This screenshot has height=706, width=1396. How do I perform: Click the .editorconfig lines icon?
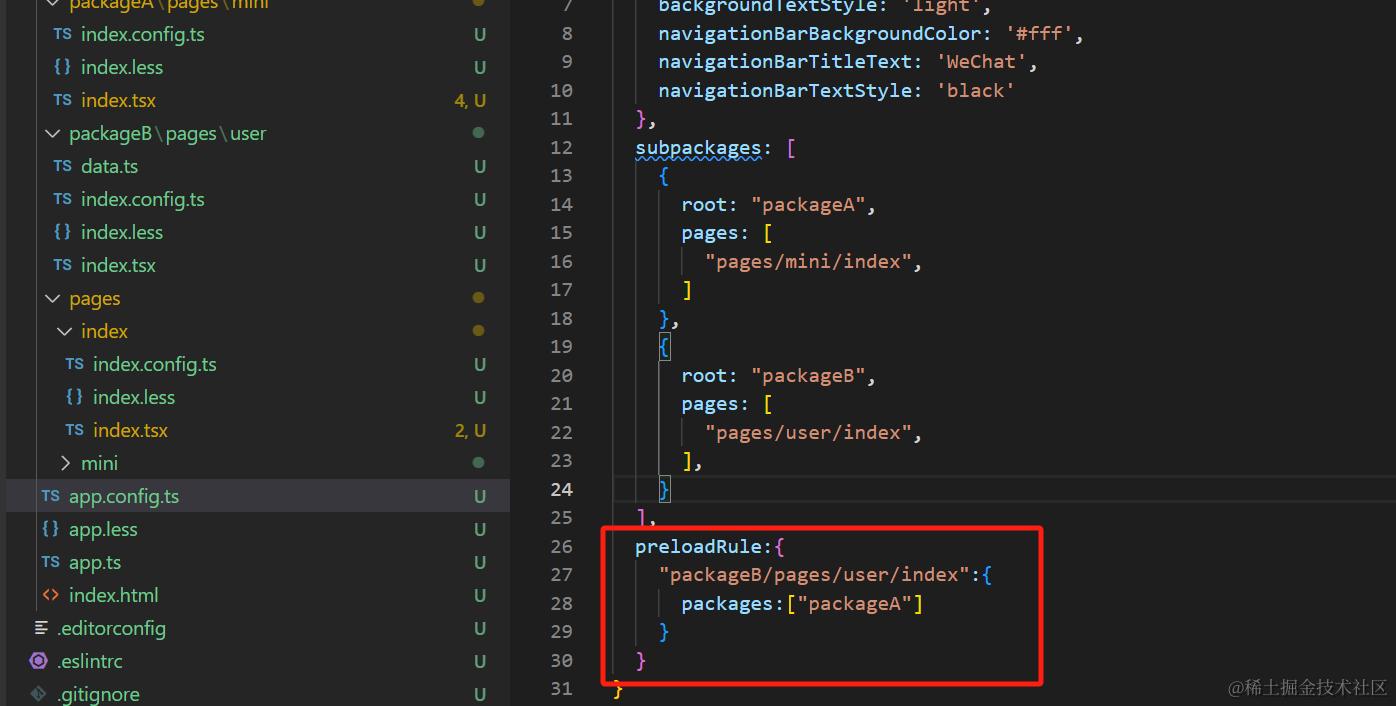pyautogui.click(x=41, y=628)
